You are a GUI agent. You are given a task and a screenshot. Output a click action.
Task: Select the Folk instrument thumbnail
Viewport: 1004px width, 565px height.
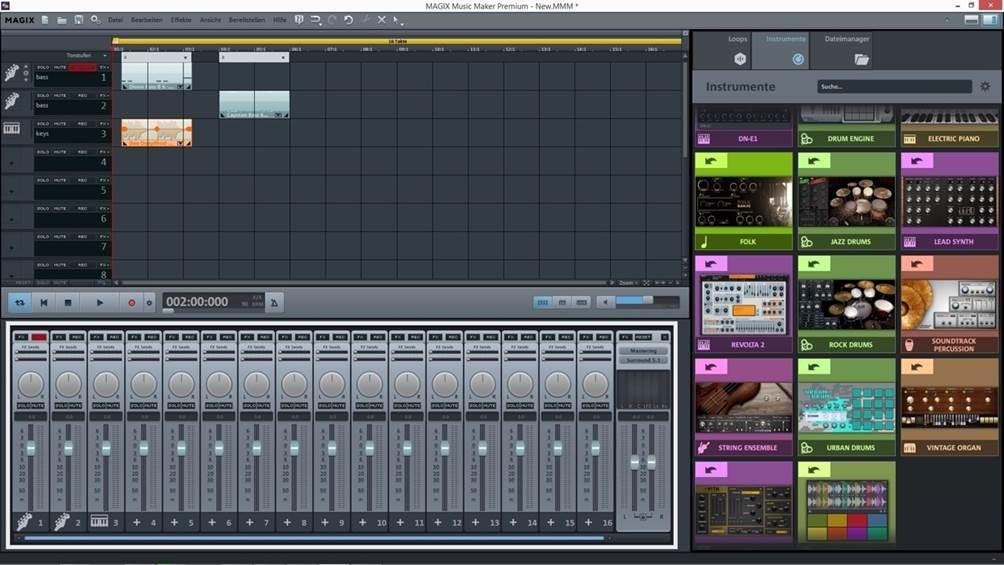pos(743,201)
